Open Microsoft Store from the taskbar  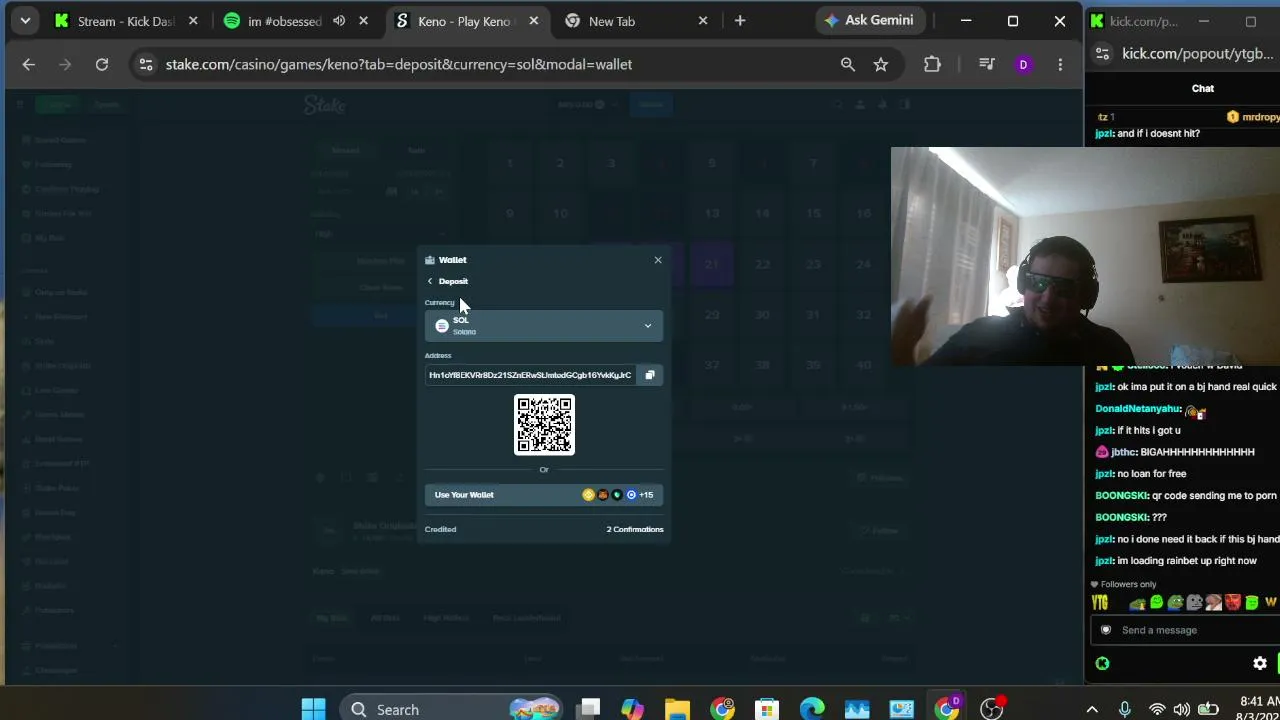click(767, 709)
